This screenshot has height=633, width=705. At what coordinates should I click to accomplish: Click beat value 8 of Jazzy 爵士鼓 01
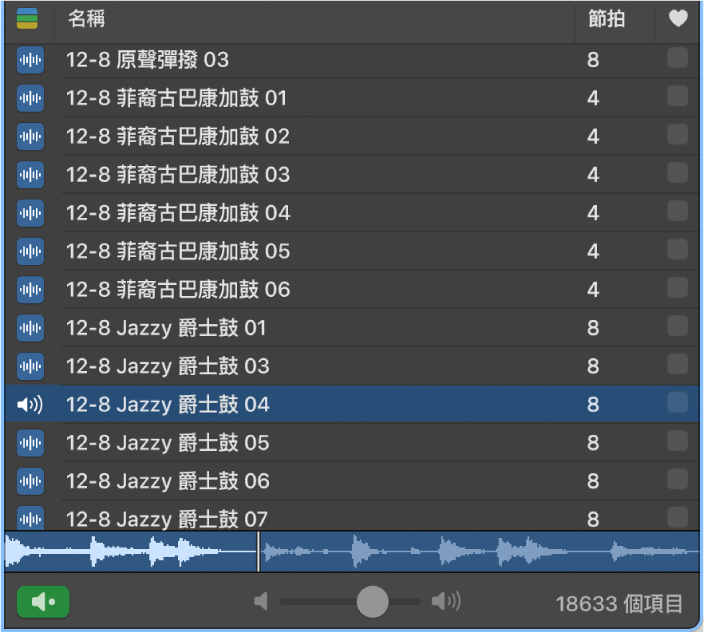pos(593,328)
